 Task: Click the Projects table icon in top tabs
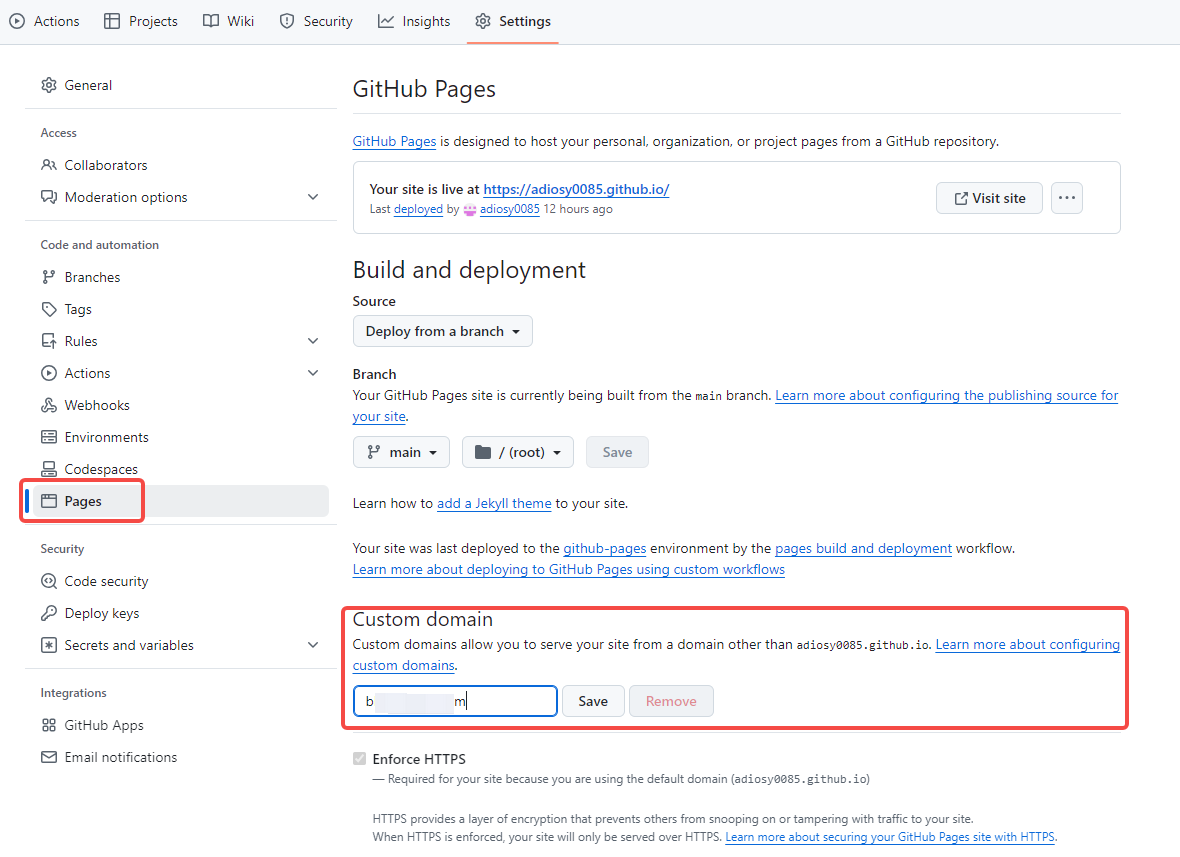tap(112, 21)
